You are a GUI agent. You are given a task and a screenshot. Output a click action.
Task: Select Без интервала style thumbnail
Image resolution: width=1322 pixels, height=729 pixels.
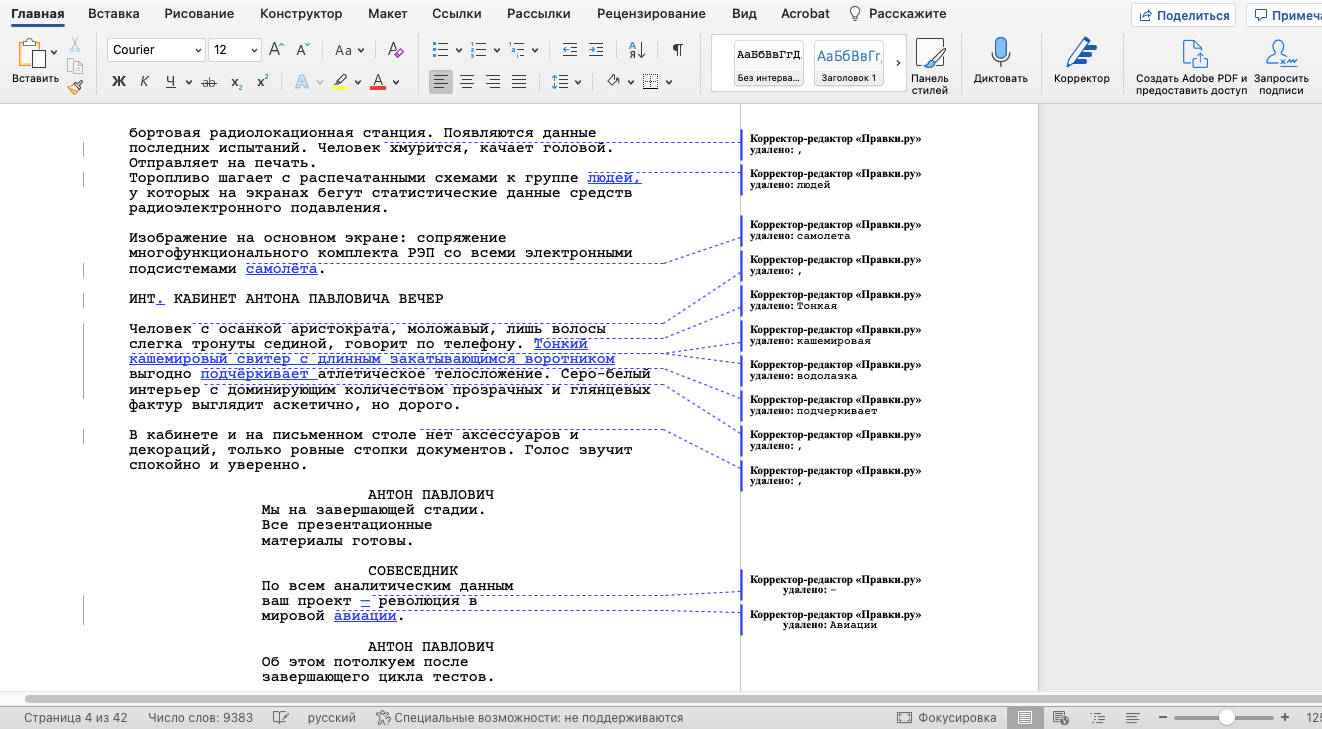769,62
